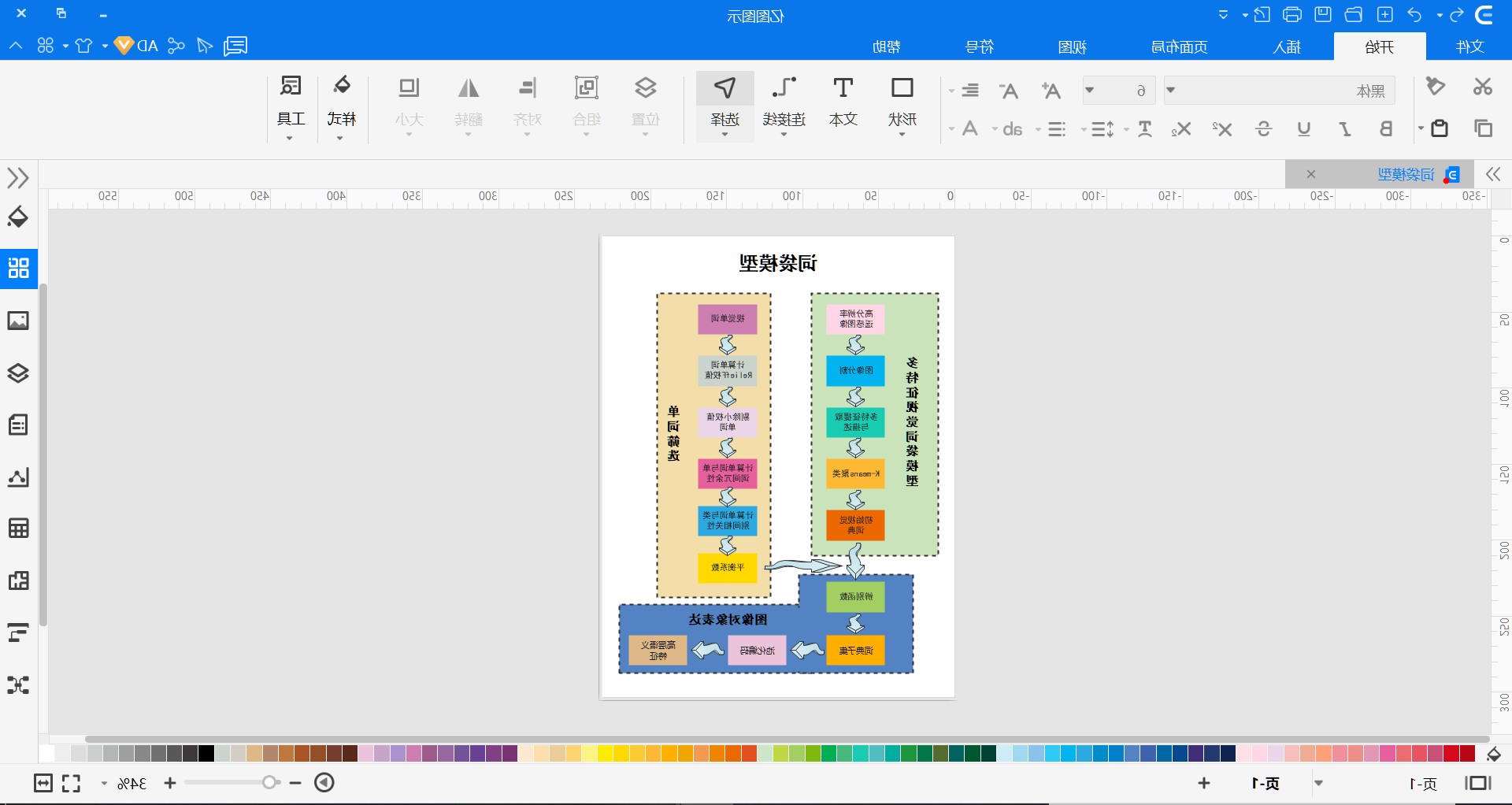
Task: Open the symbol library grid panel
Action: coord(18,268)
